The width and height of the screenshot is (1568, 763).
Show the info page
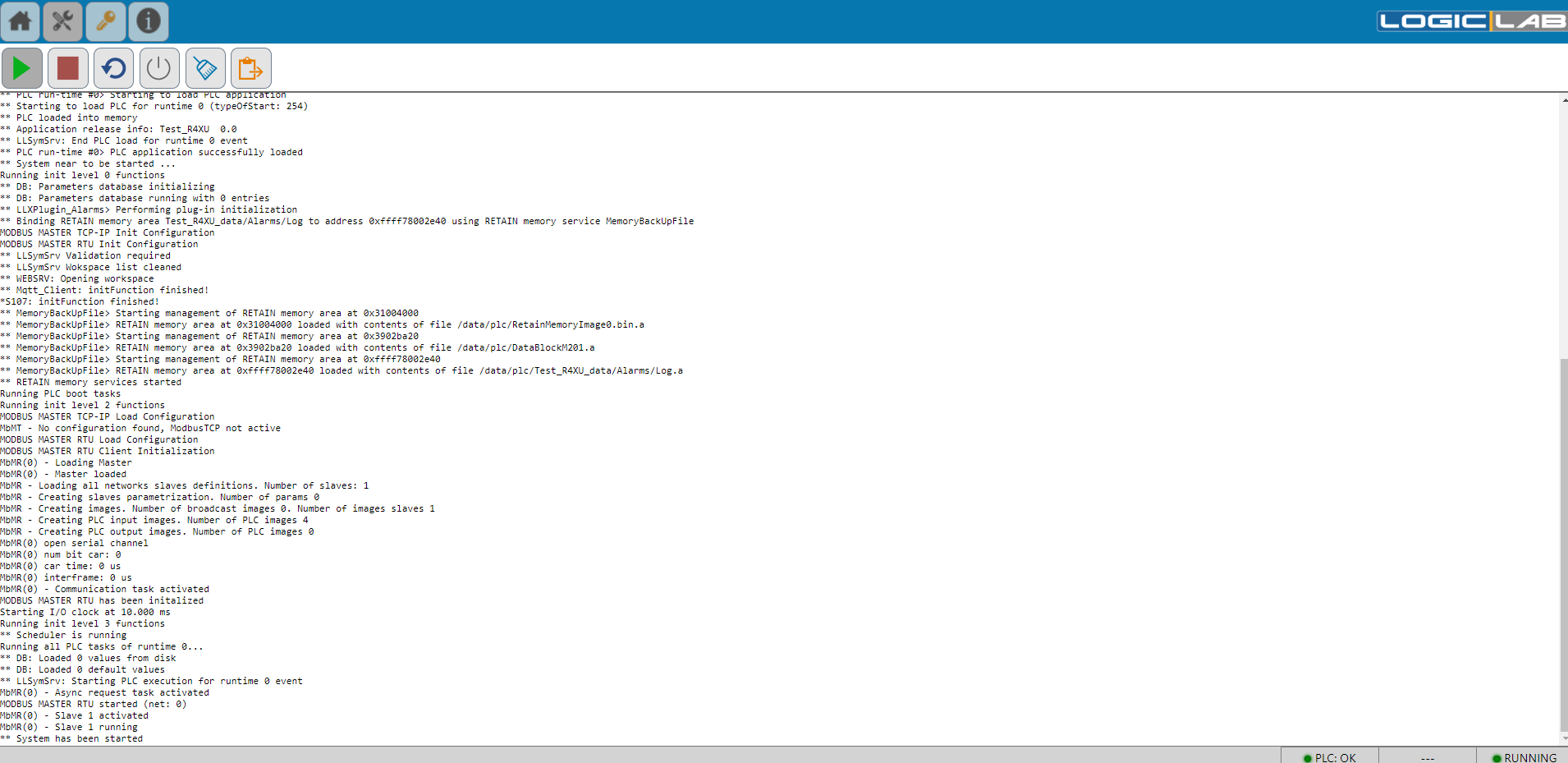pyautogui.click(x=149, y=21)
